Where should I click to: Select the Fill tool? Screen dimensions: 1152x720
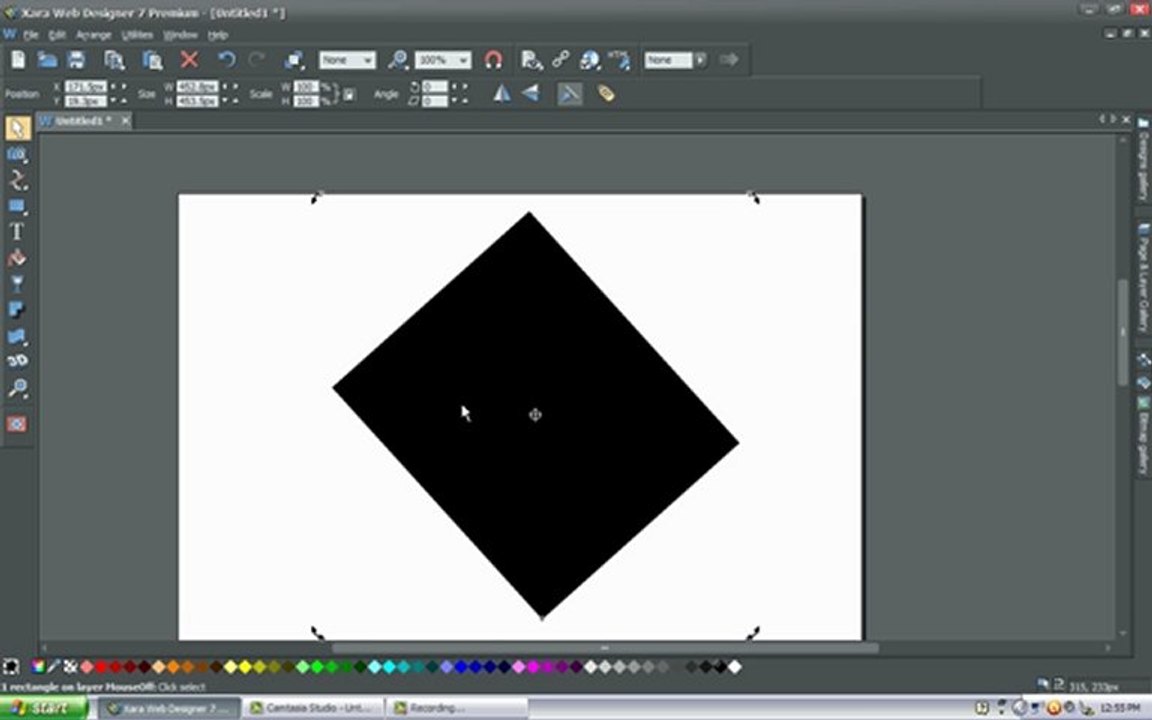17,258
